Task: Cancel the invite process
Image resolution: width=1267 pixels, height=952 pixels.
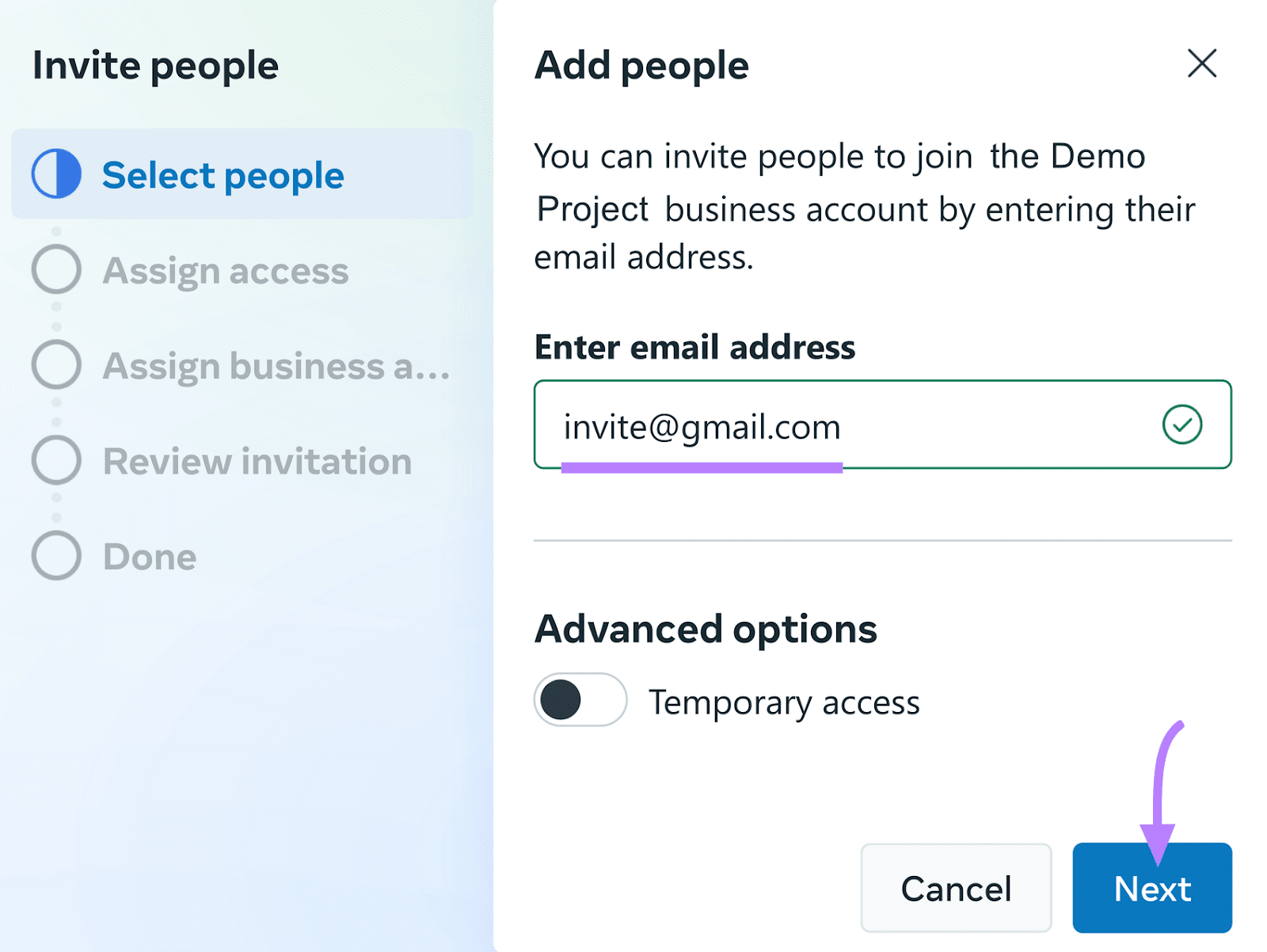Action: pos(956,888)
